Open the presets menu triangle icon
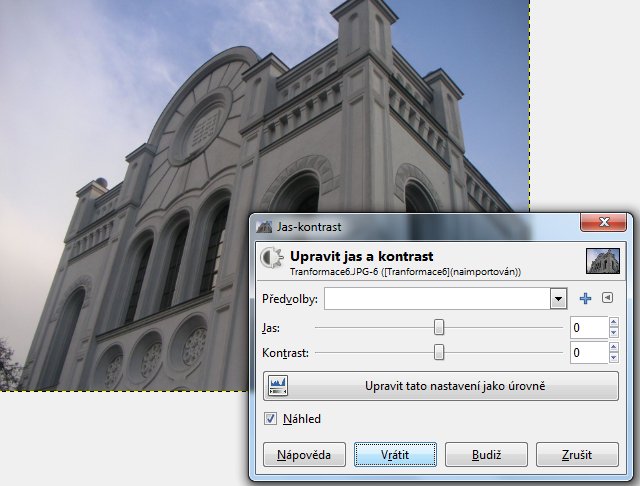Image resolution: width=640 pixels, height=486 pixels. 607,297
